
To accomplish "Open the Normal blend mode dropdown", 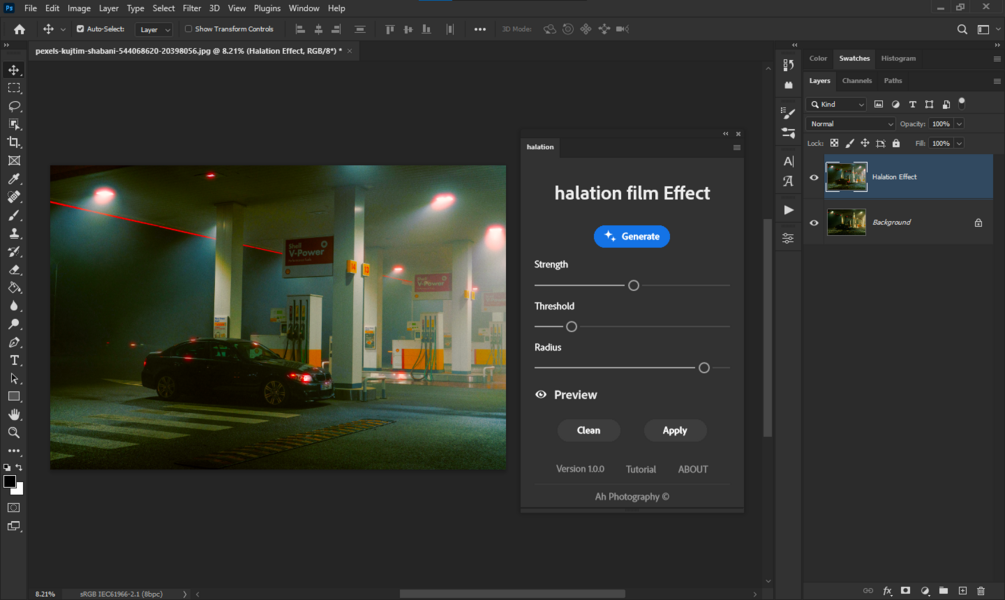I will click(851, 124).
